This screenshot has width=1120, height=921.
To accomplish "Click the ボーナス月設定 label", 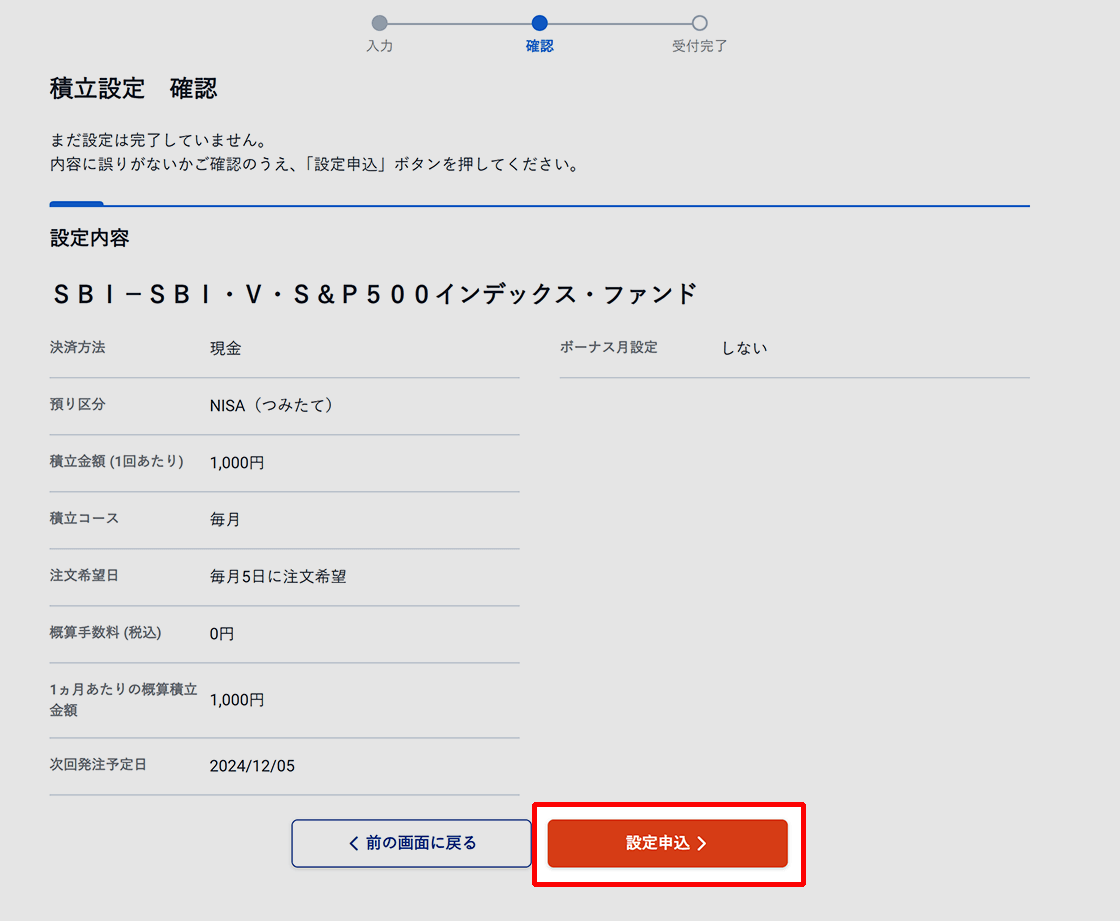I will [609, 347].
